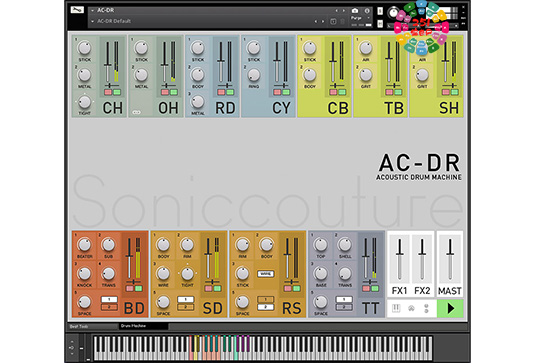Open the mixer page icon
The width and height of the screenshot is (535, 363).
(x=396, y=308)
